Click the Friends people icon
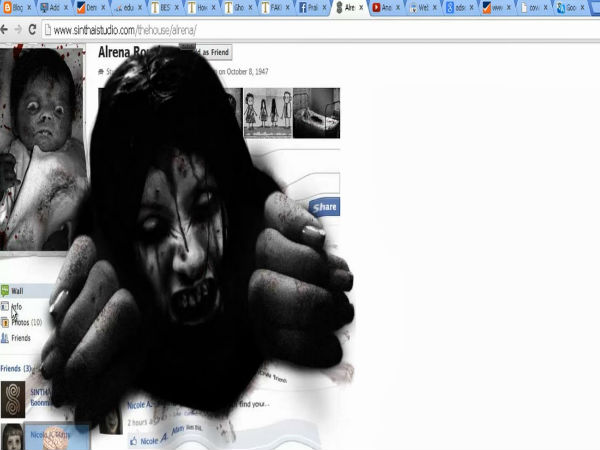The height and width of the screenshot is (450, 600). (5, 338)
